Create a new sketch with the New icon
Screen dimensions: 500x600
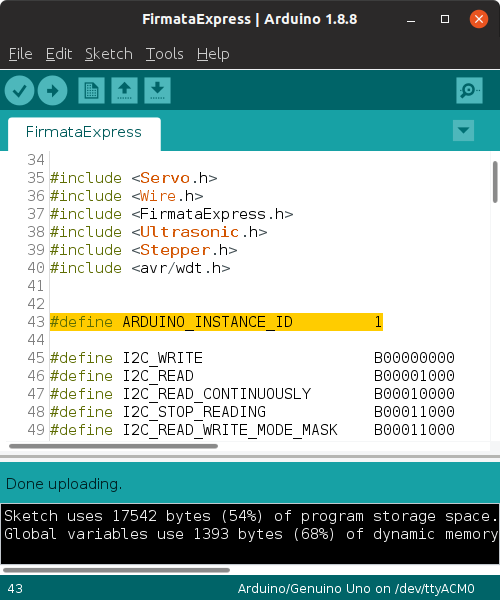pyautogui.click(x=91, y=91)
